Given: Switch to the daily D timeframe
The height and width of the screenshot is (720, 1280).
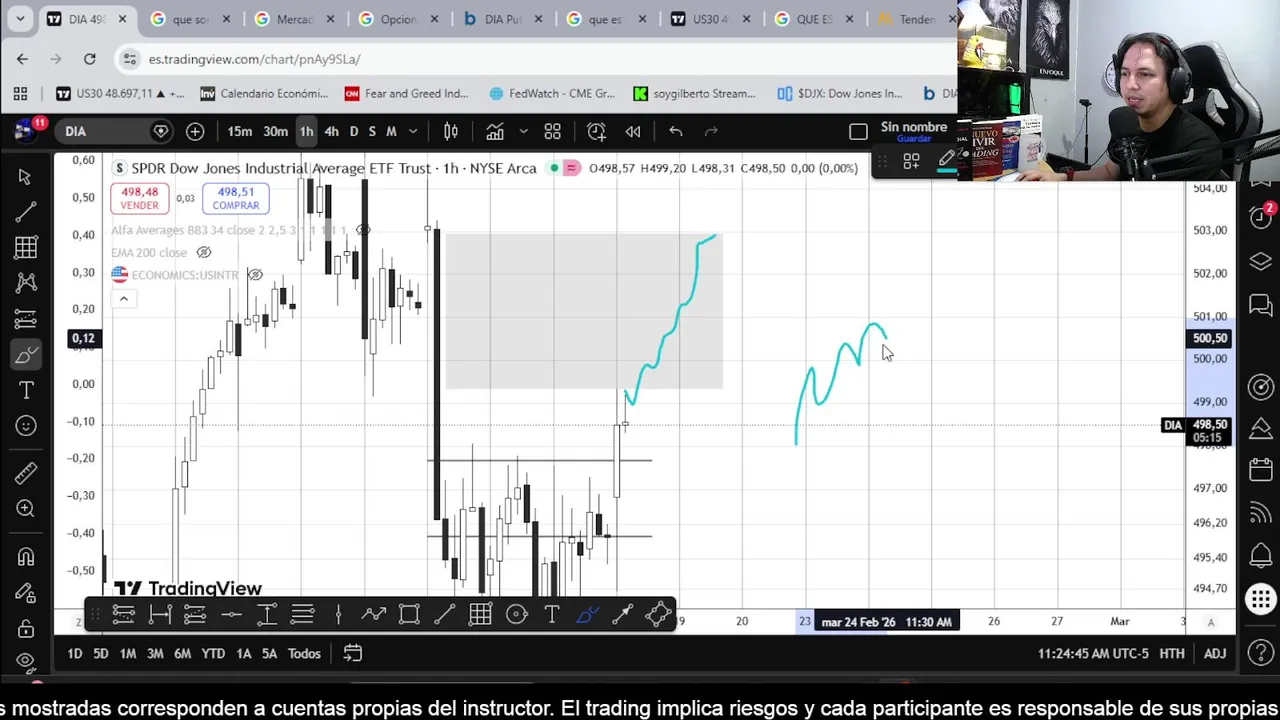Looking at the screenshot, I should (x=353, y=131).
